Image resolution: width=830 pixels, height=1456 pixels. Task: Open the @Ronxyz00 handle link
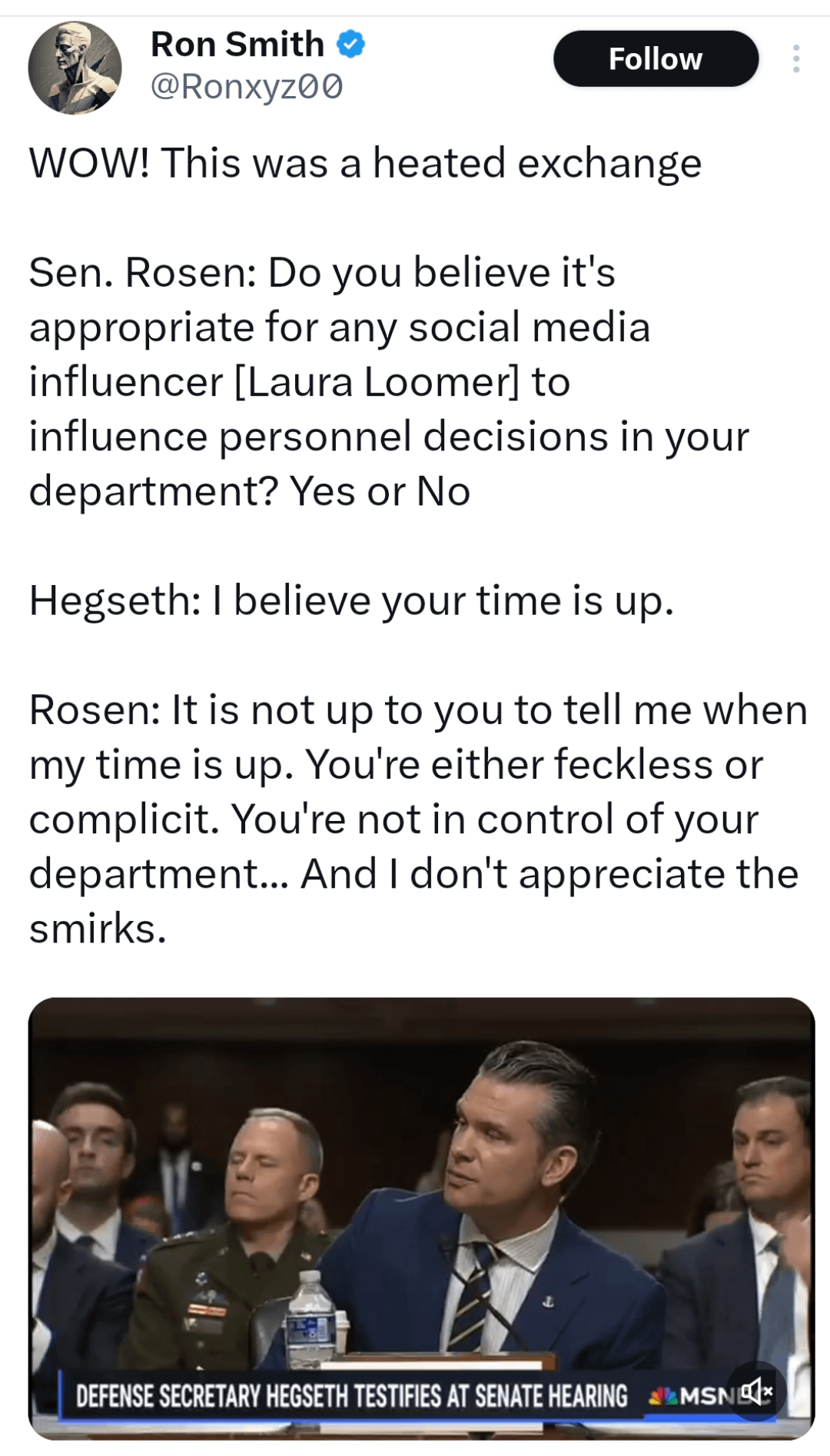click(247, 86)
